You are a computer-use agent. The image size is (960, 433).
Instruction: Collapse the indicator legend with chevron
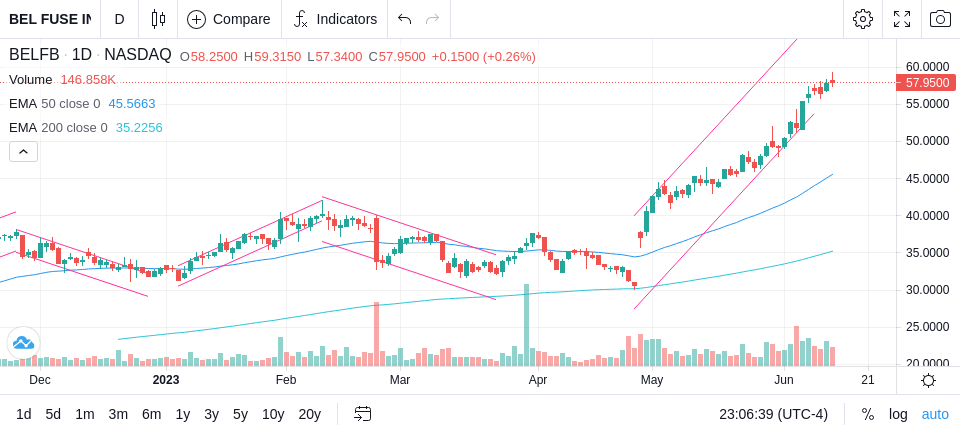click(x=23, y=151)
